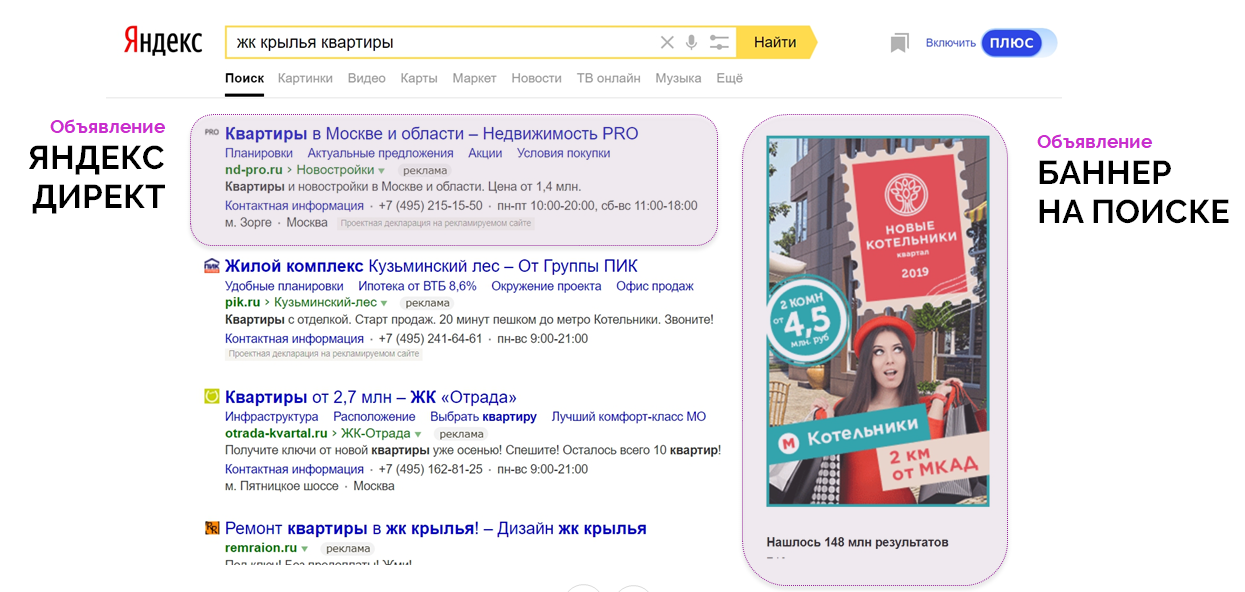This screenshot has height=592, width=1245.
Task: Click the м. Пятницкое шоссе address text
Action: tap(282, 486)
